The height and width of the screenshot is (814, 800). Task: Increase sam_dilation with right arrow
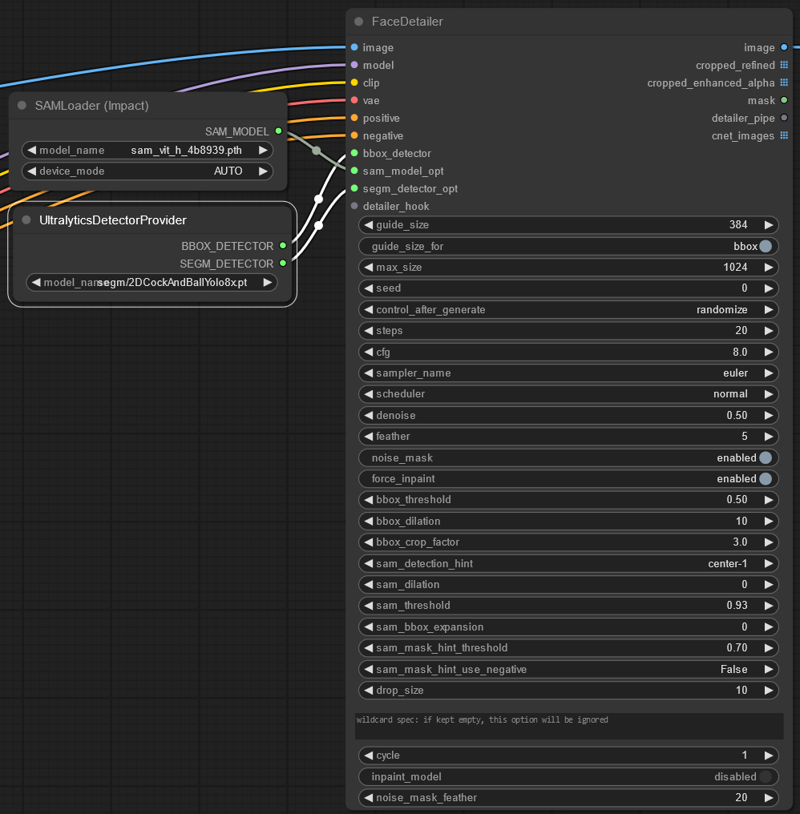point(768,585)
